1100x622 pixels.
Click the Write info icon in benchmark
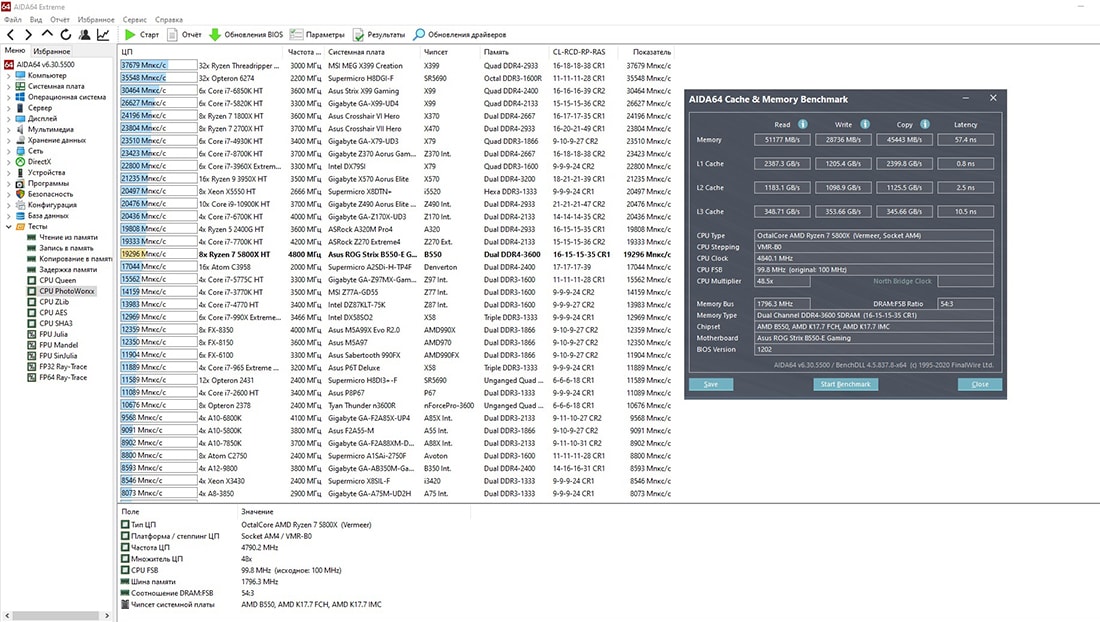[x=865, y=124]
